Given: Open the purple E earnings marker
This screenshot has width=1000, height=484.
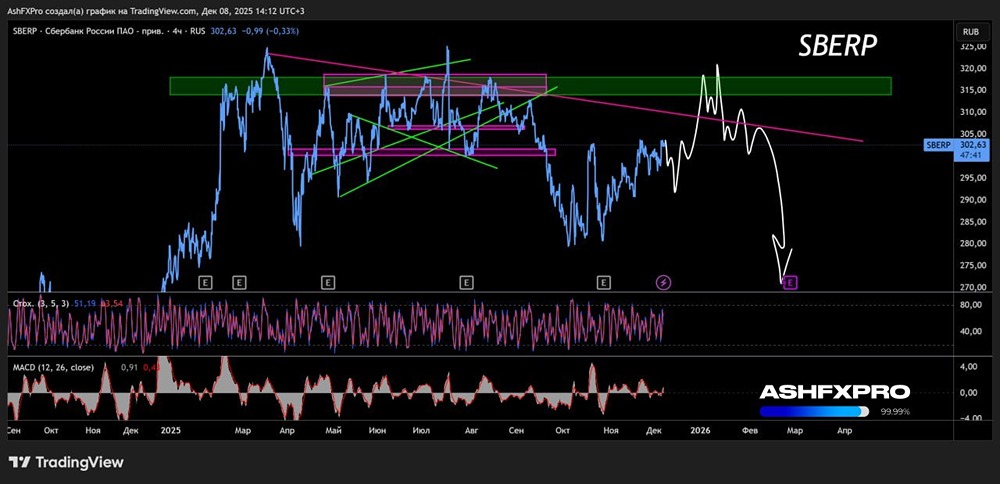Looking at the screenshot, I should [791, 281].
